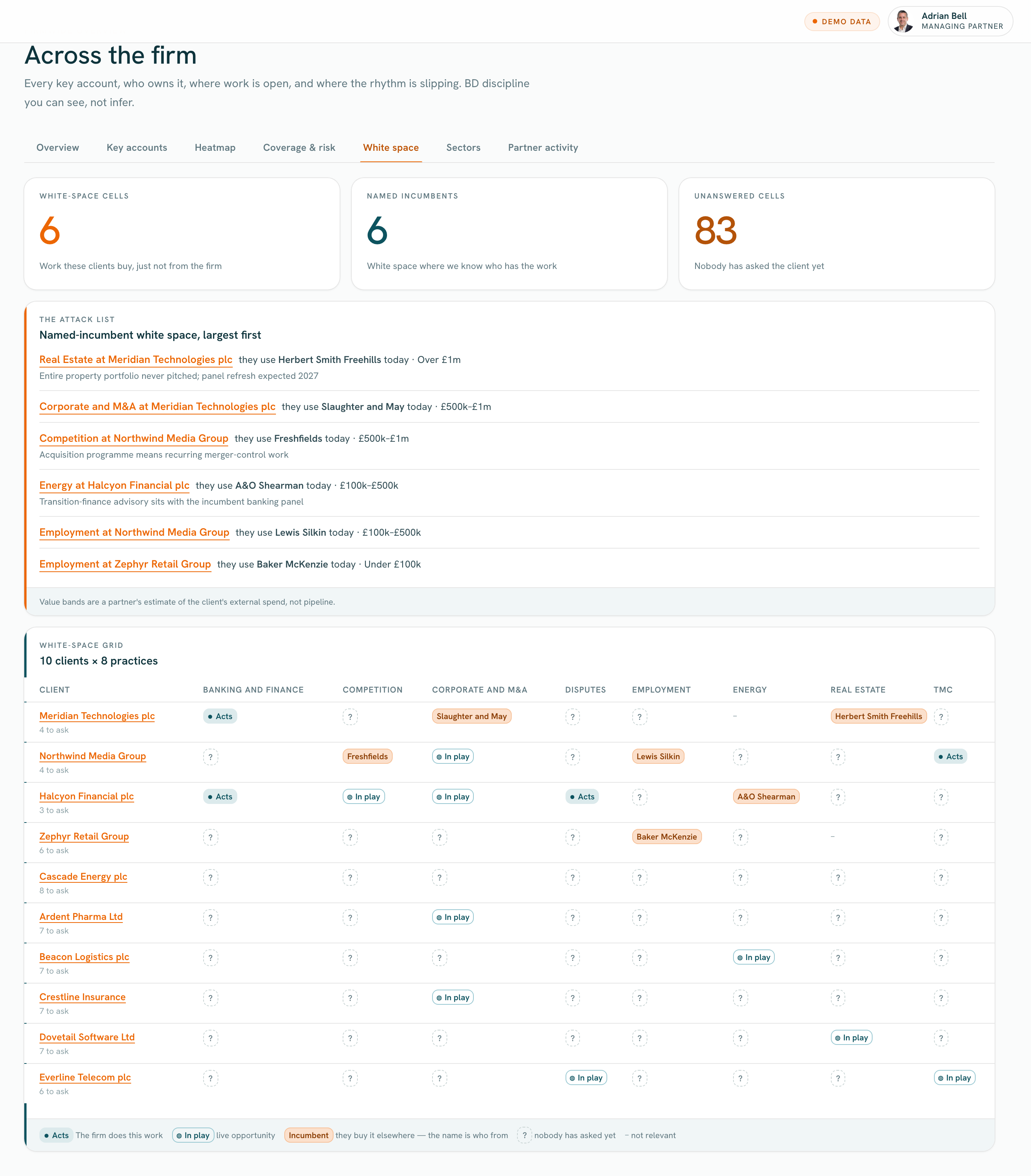The image size is (1031, 1176).
Task: Click the Demo Data badge
Action: tap(842, 21)
